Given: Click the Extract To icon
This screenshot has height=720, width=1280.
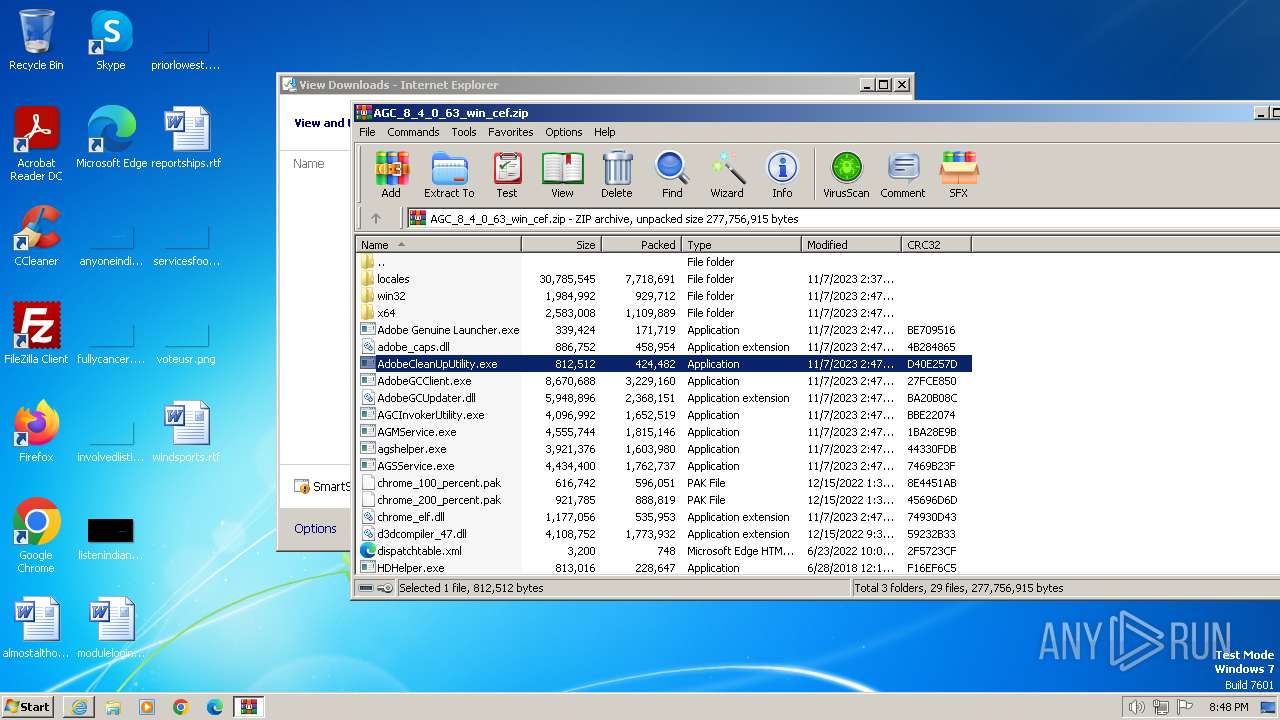Looking at the screenshot, I should (449, 175).
